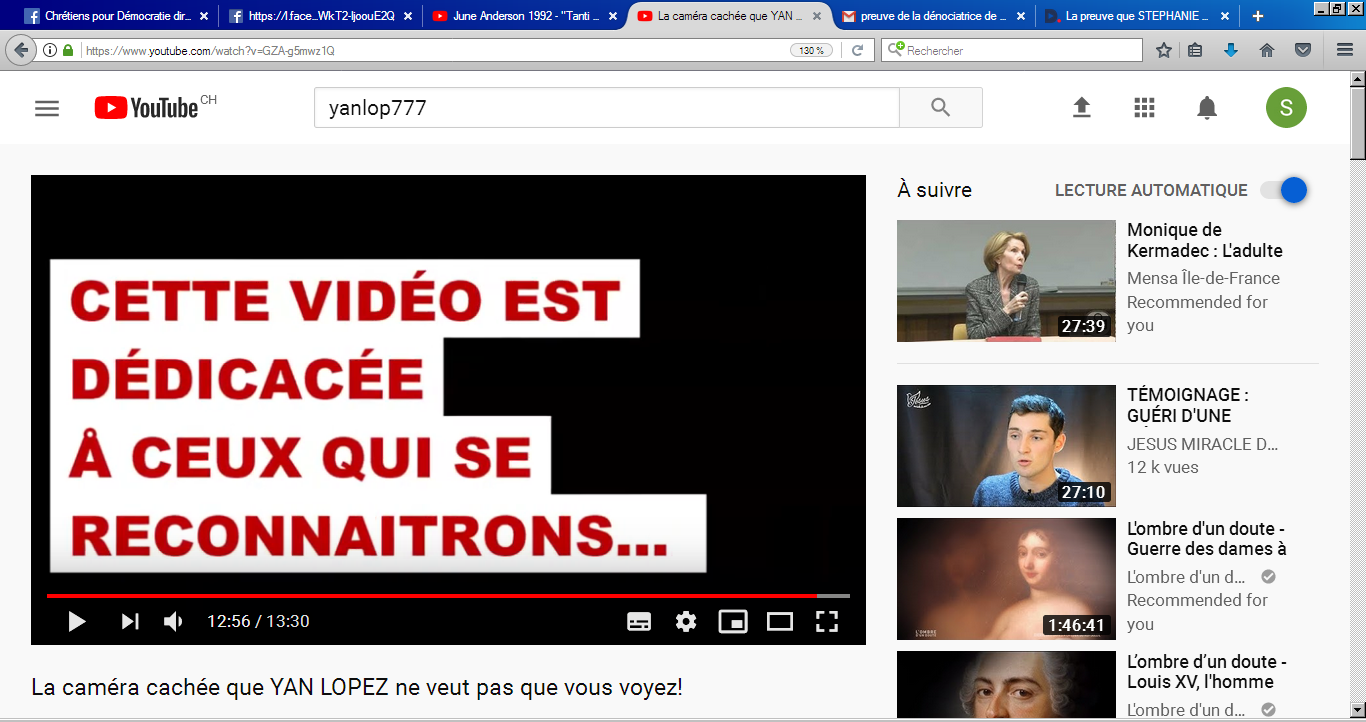Skip to the next video

pyautogui.click(x=130, y=621)
